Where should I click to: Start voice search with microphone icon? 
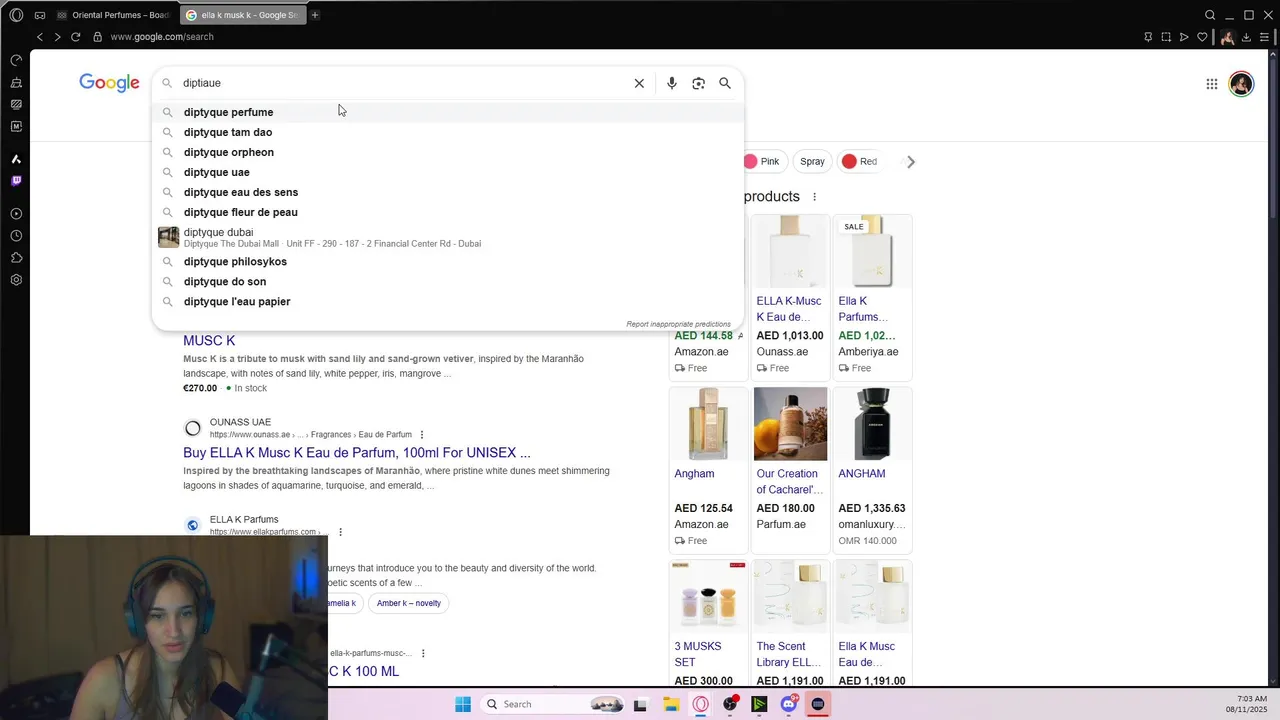(x=672, y=83)
